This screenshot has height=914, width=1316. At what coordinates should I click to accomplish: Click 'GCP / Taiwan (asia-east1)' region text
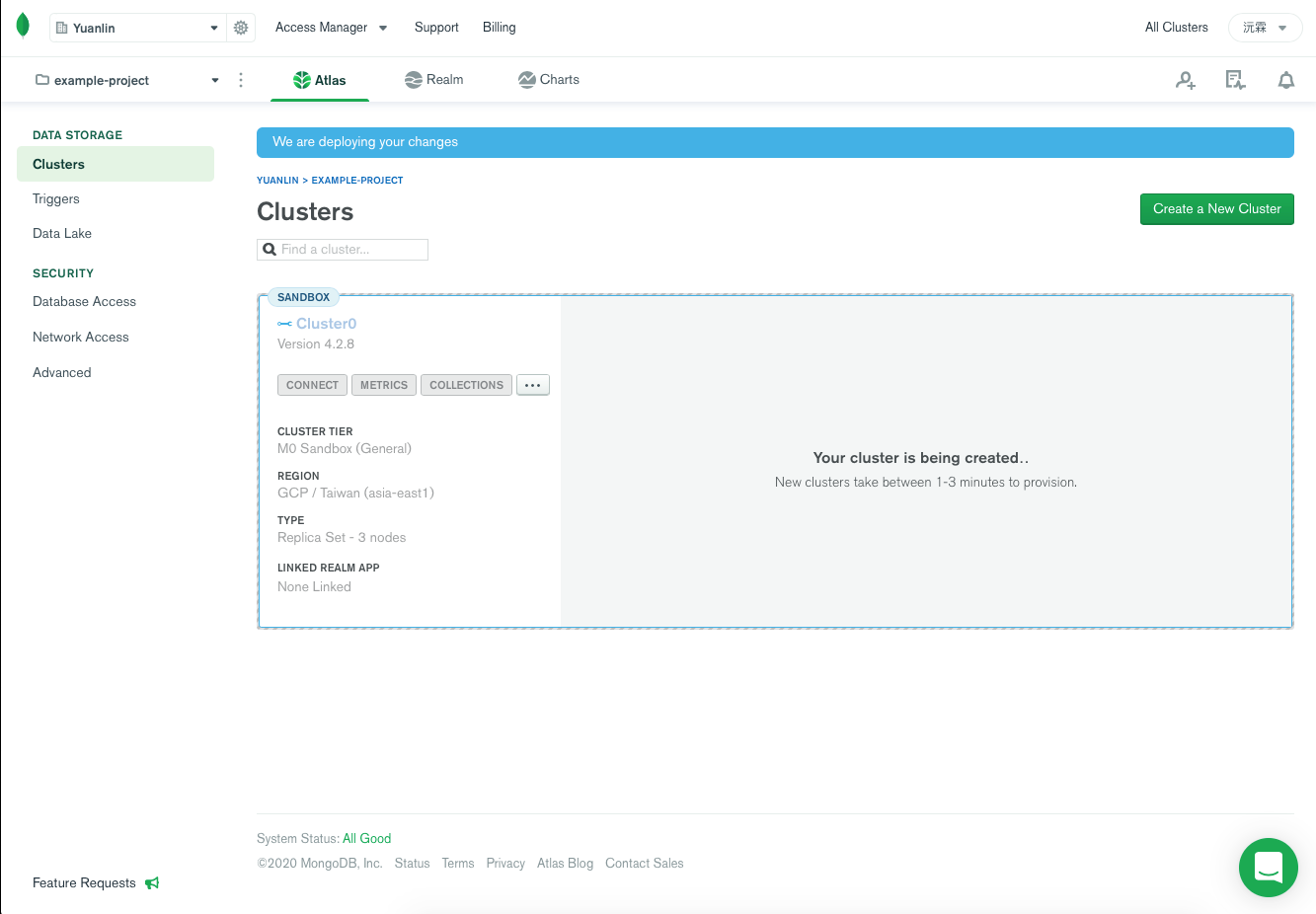point(355,494)
